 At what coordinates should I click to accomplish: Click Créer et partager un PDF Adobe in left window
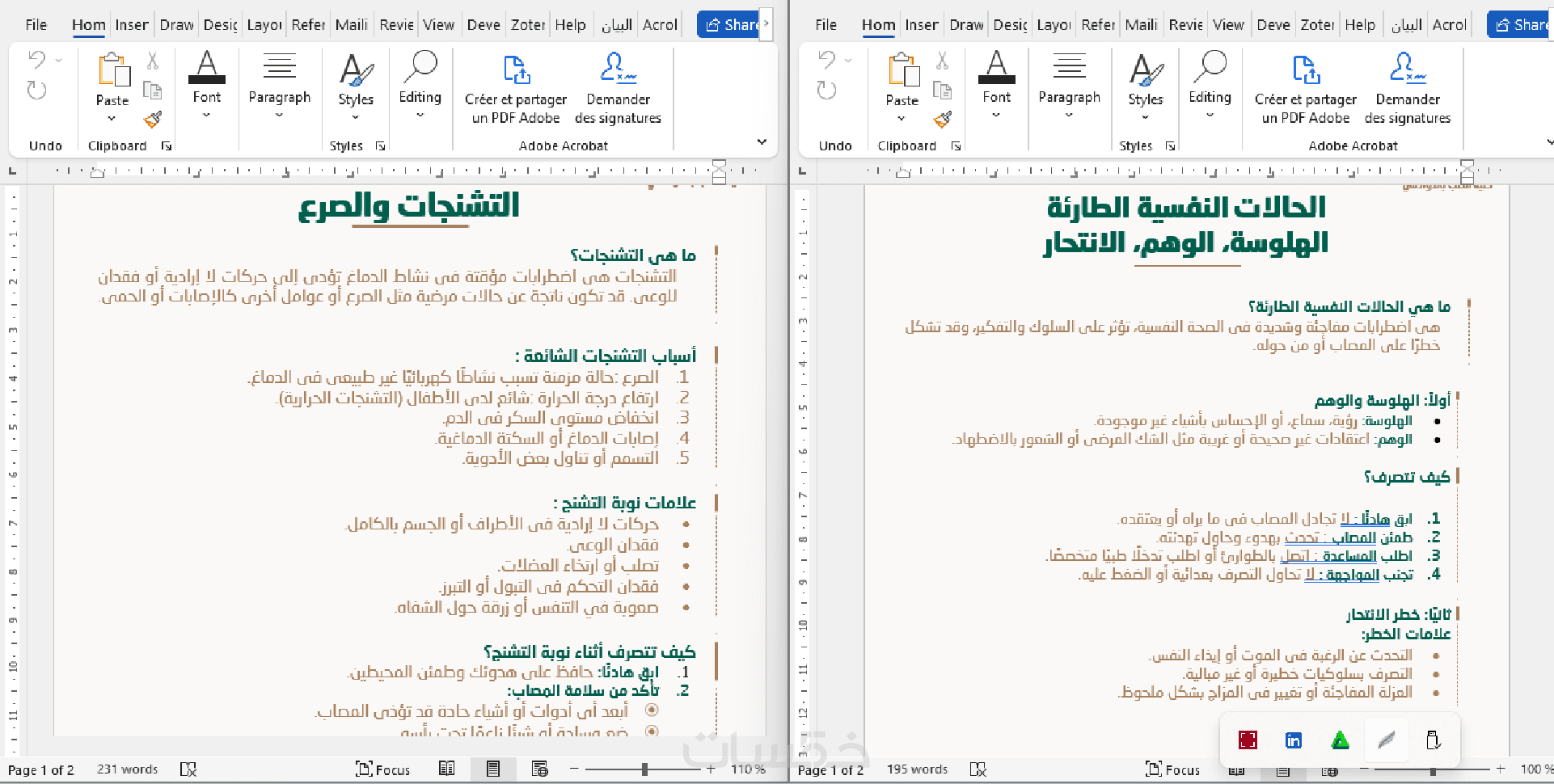[x=516, y=87]
